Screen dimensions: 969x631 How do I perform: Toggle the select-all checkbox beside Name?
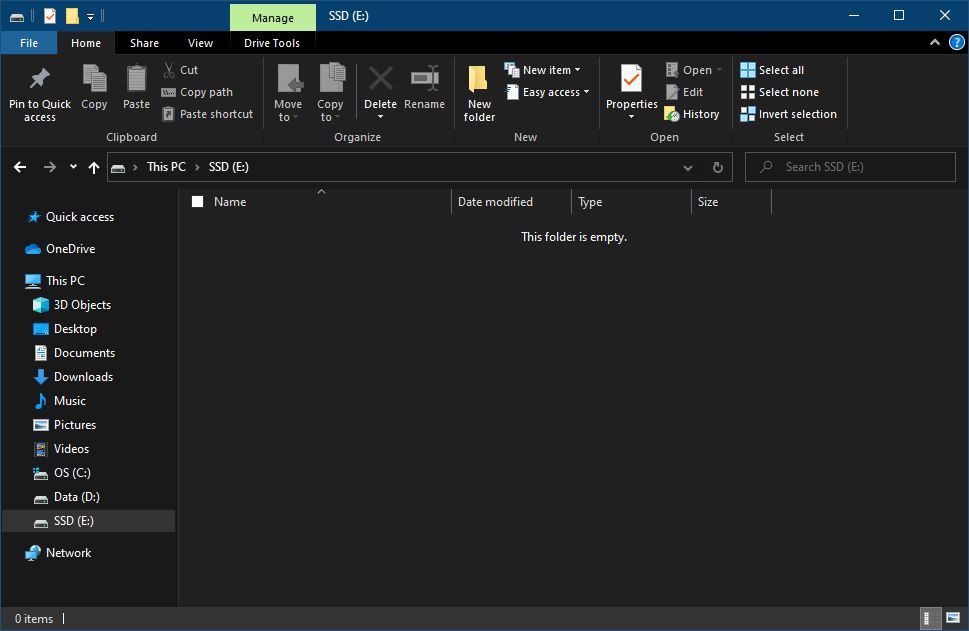(x=197, y=202)
